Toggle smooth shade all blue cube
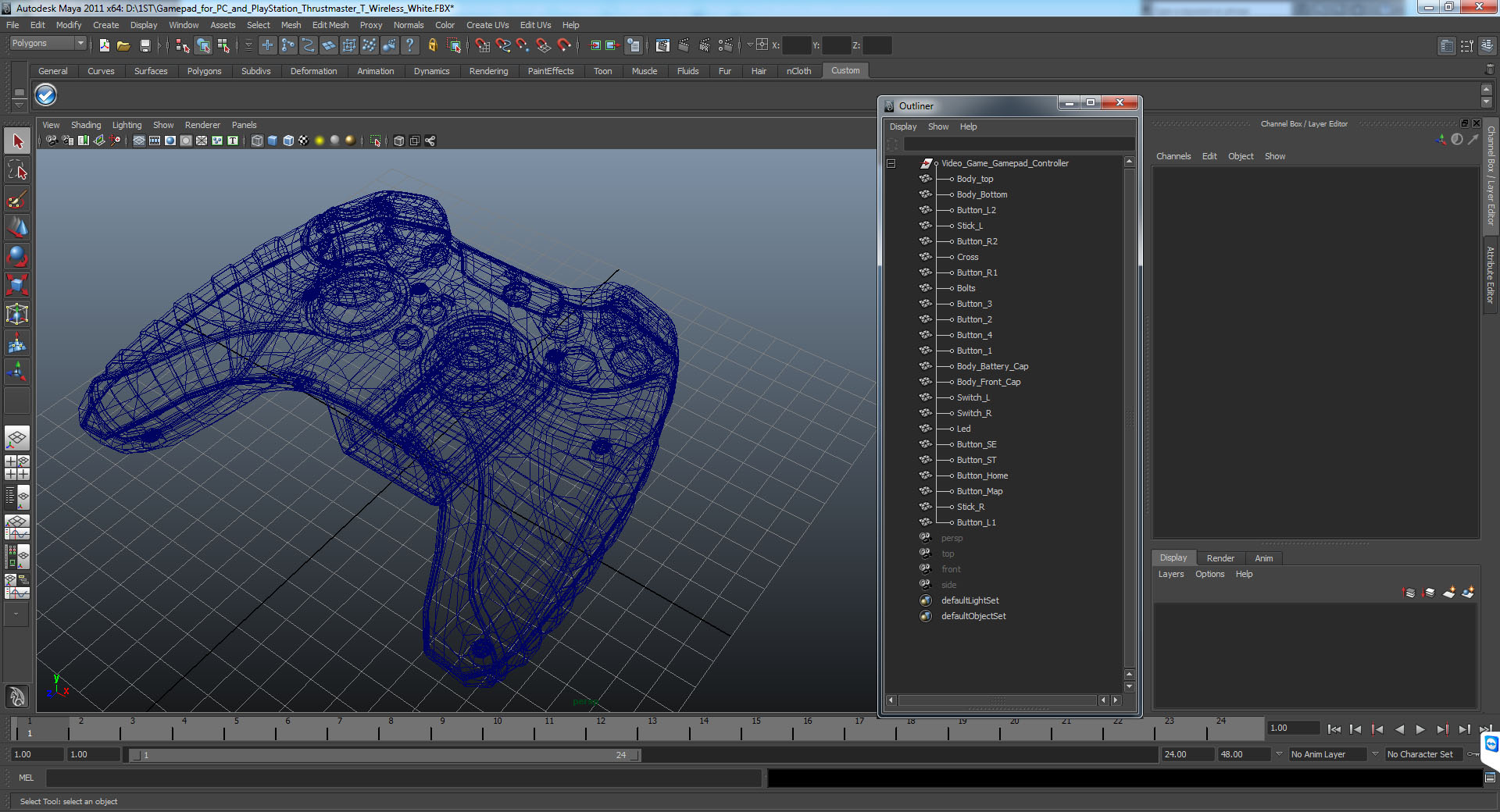Viewport: 1500px width, 812px height. [x=273, y=141]
